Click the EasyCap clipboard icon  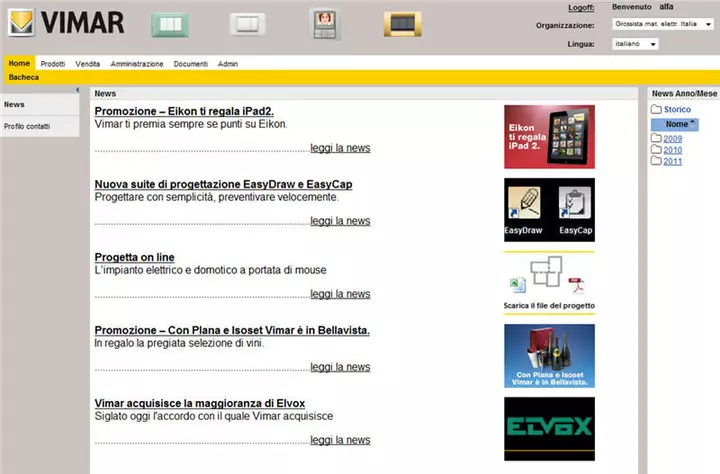click(x=574, y=203)
